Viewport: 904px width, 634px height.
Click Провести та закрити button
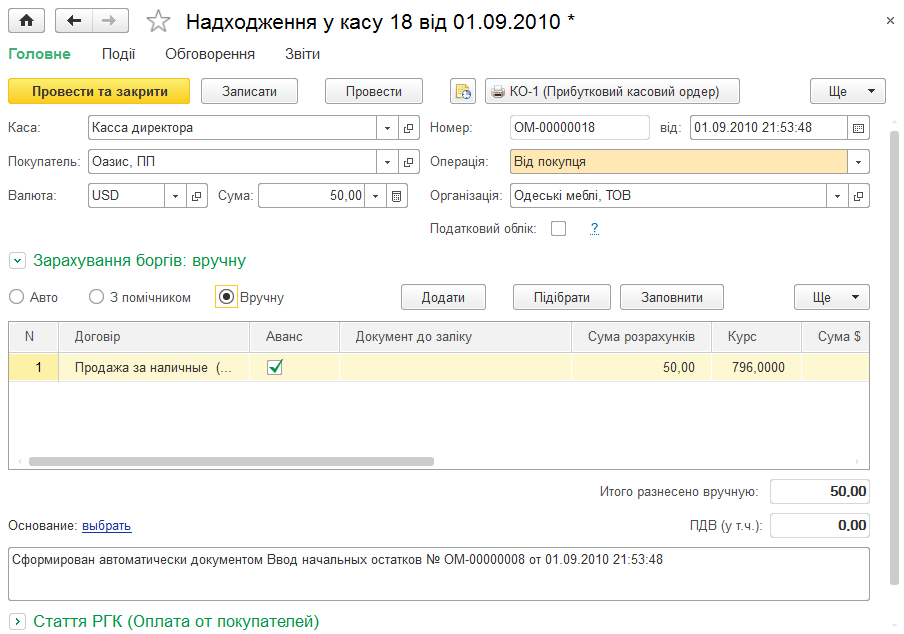tap(99, 91)
